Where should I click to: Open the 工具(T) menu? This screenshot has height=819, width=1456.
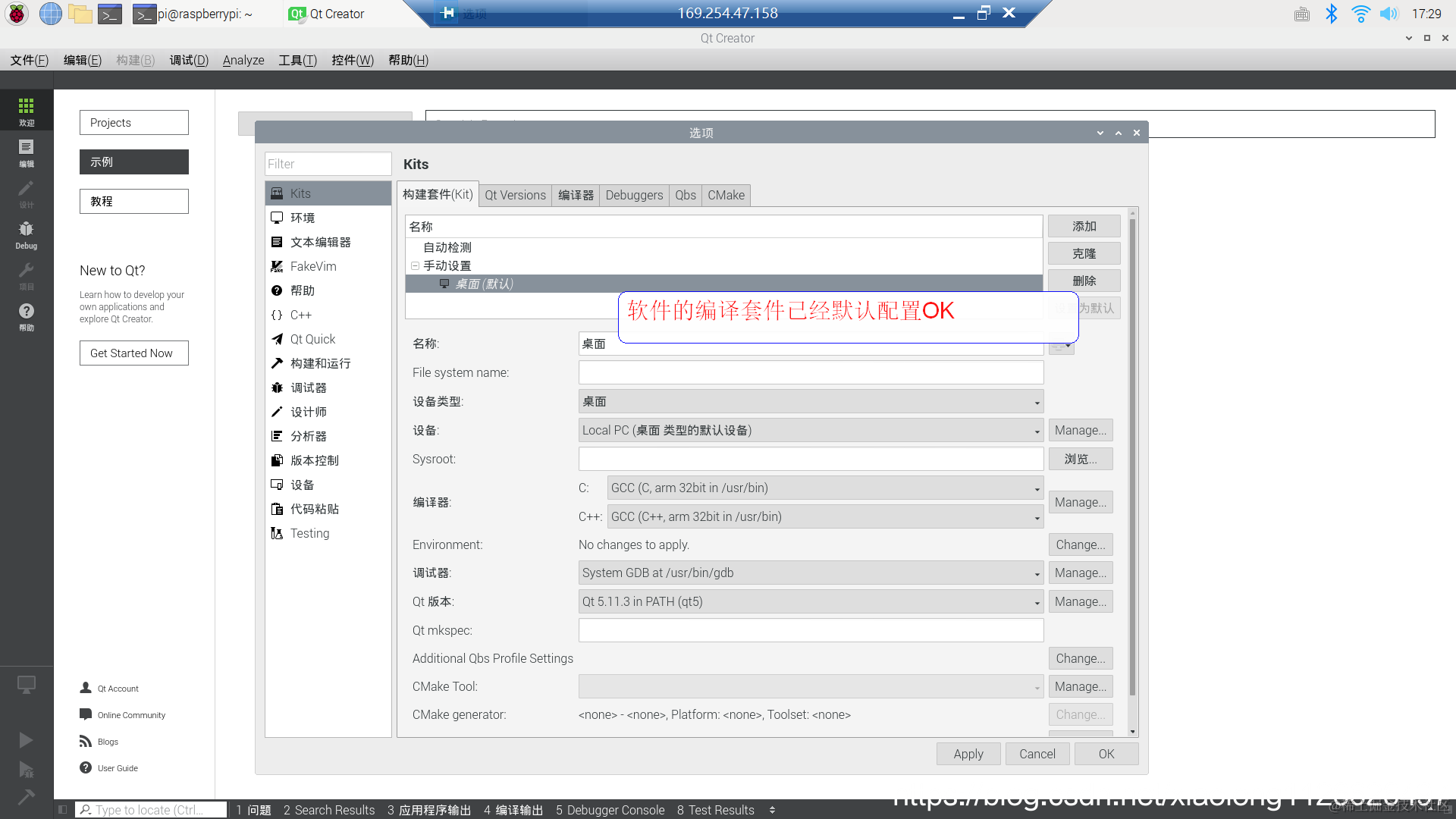pyautogui.click(x=297, y=60)
